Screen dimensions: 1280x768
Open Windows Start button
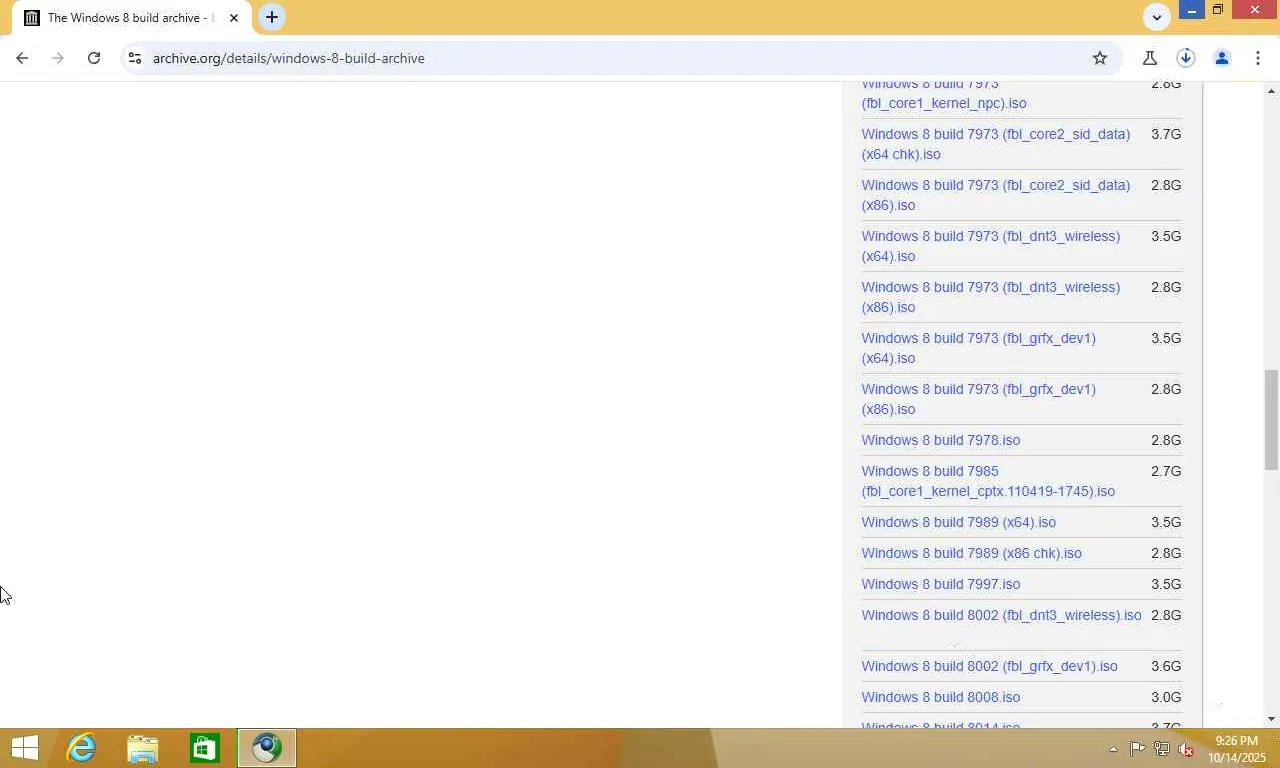tap(24, 748)
